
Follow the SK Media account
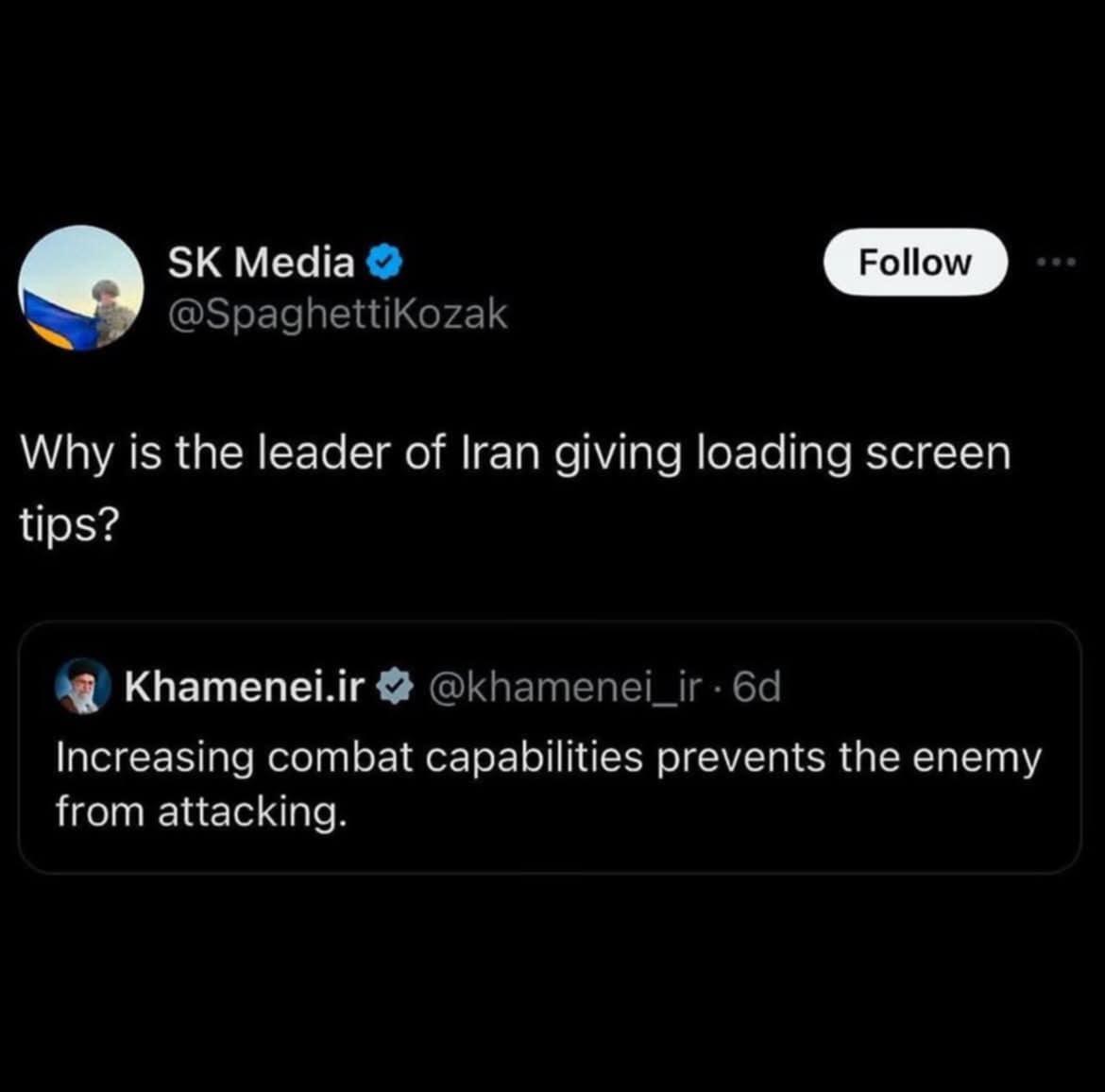point(915,262)
